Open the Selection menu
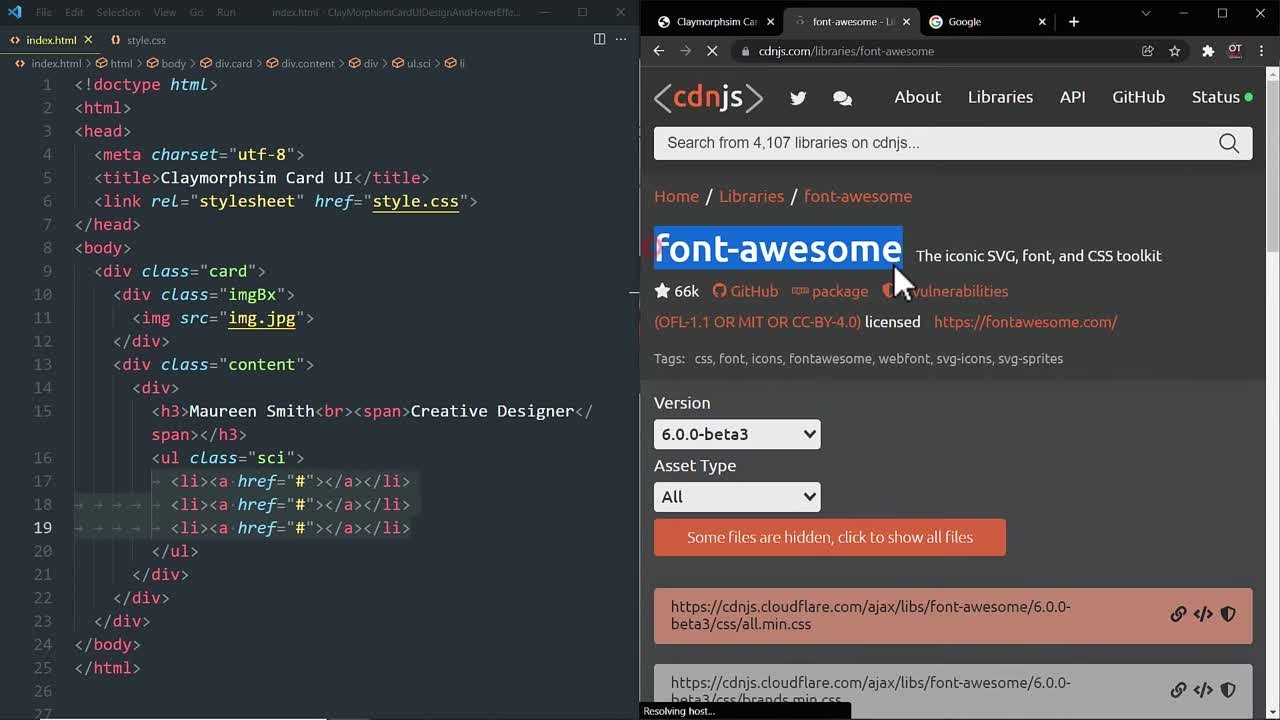The width and height of the screenshot is (1280, 720). pos(118,12)
